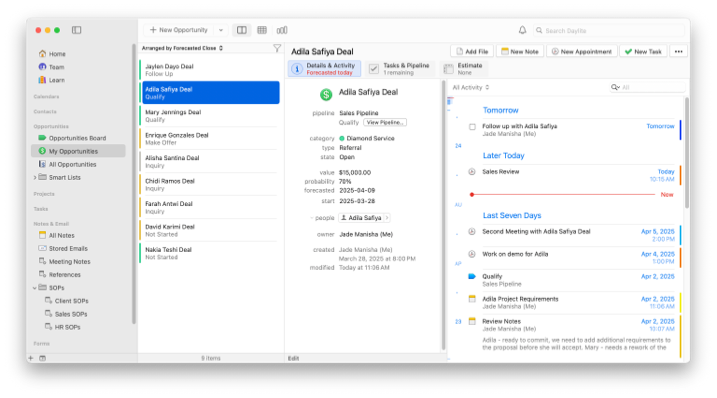Click Add File button
Image resolution: width=717 pixels, height=398 pixels.
click(472, 52)
